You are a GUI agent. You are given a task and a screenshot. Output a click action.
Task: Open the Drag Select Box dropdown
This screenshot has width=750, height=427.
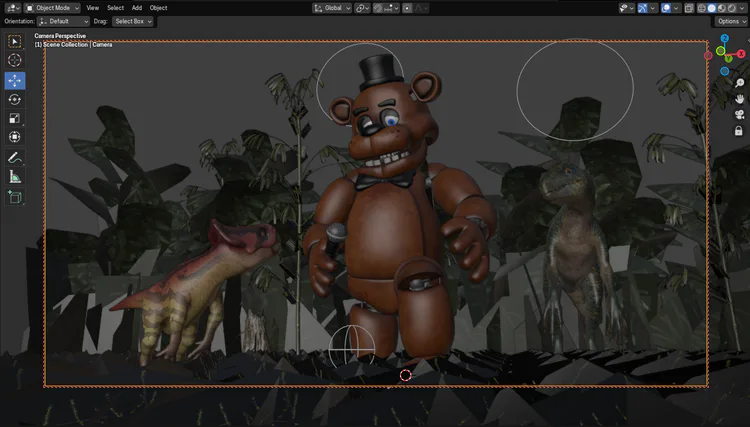click(132, 22)
